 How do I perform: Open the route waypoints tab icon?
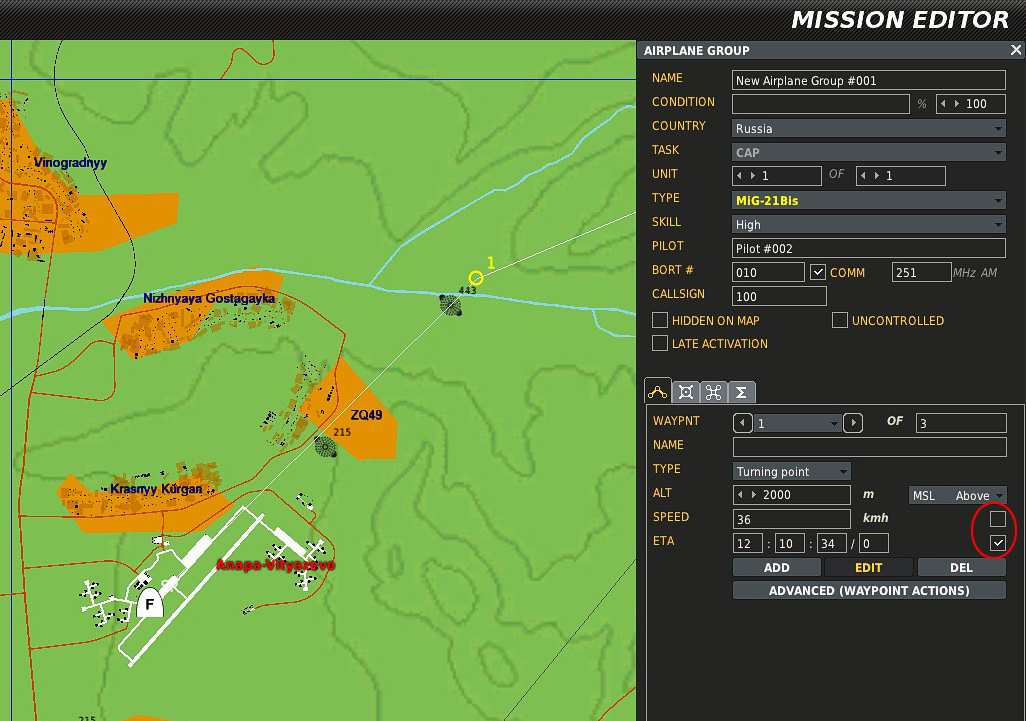click(x=658, y=391)
